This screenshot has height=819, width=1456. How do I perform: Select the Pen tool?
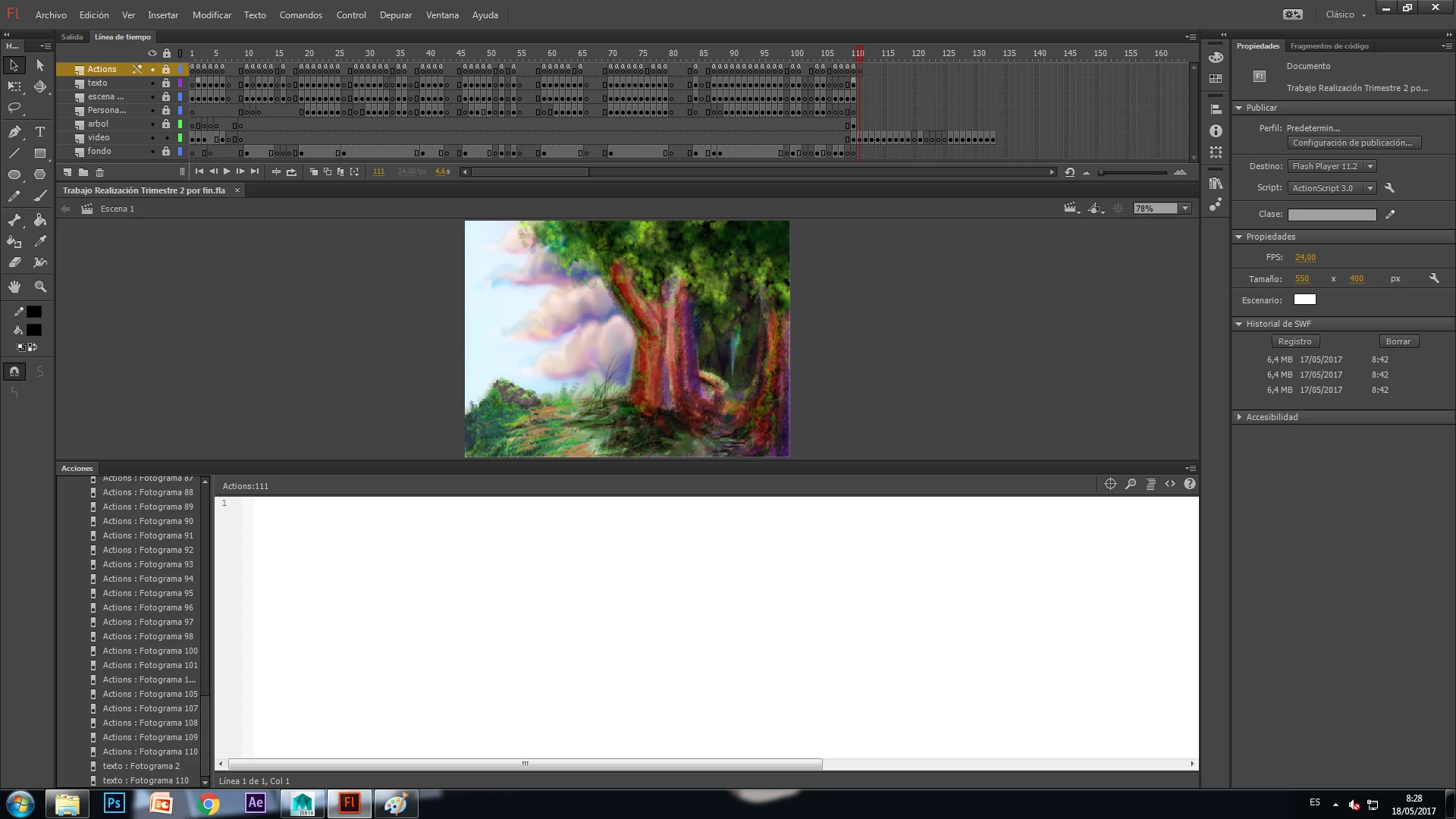coord(14,131)
